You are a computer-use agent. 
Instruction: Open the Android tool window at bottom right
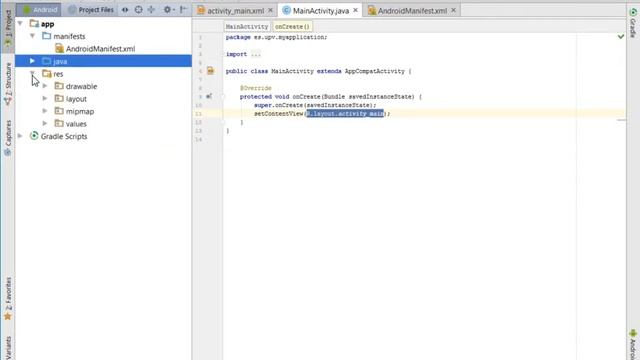[x=633, y=345]
